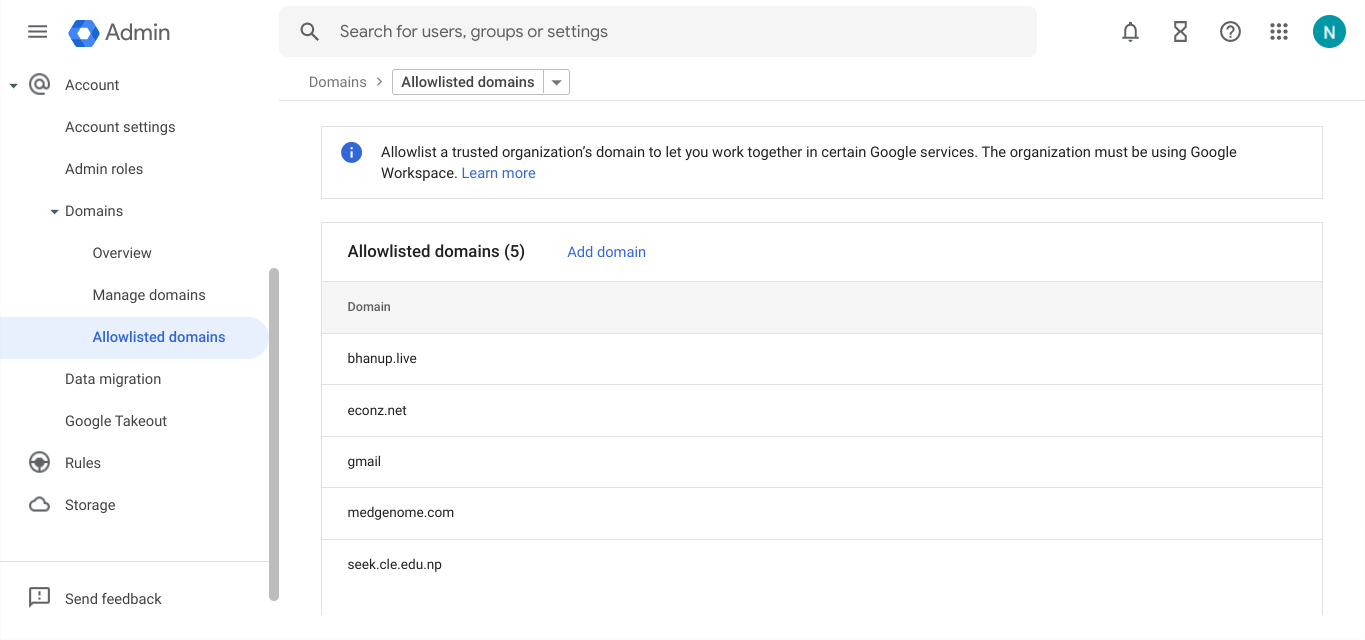Open the Storage sidebar item

point(90,505)
